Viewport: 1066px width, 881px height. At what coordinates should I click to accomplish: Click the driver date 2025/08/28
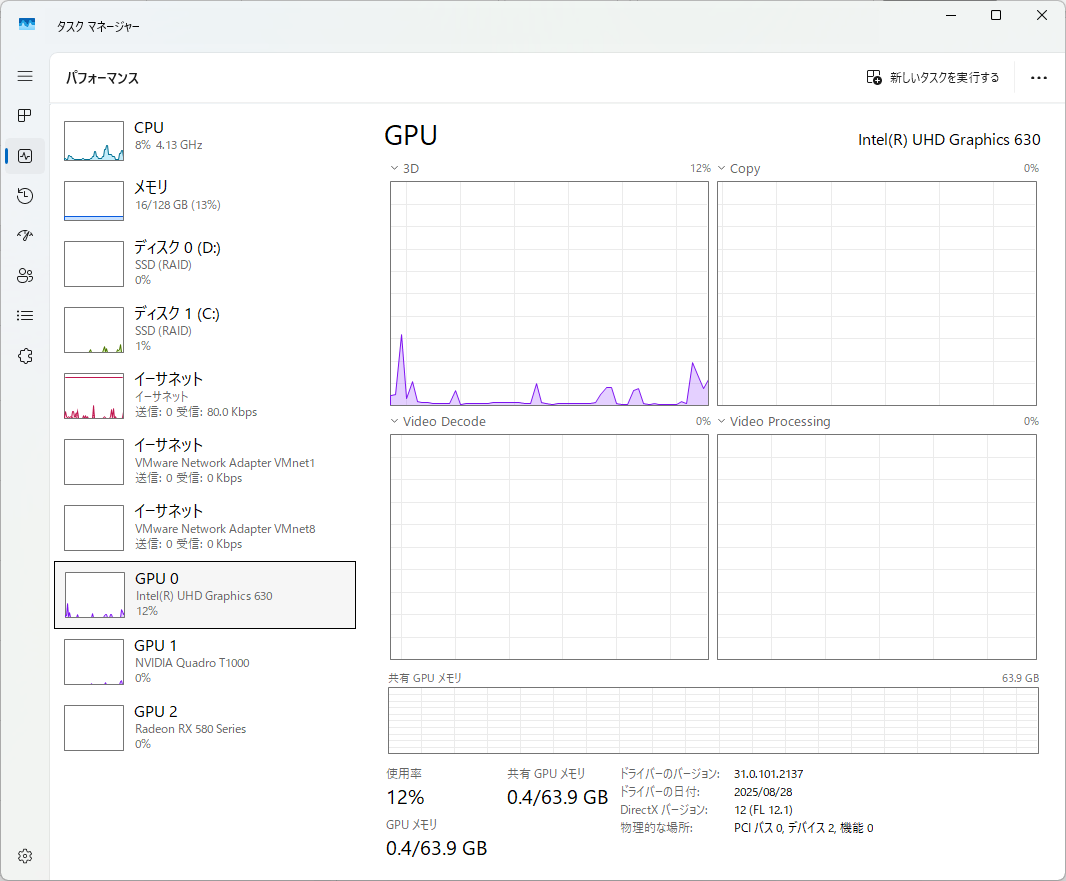(x=763, y=792)
